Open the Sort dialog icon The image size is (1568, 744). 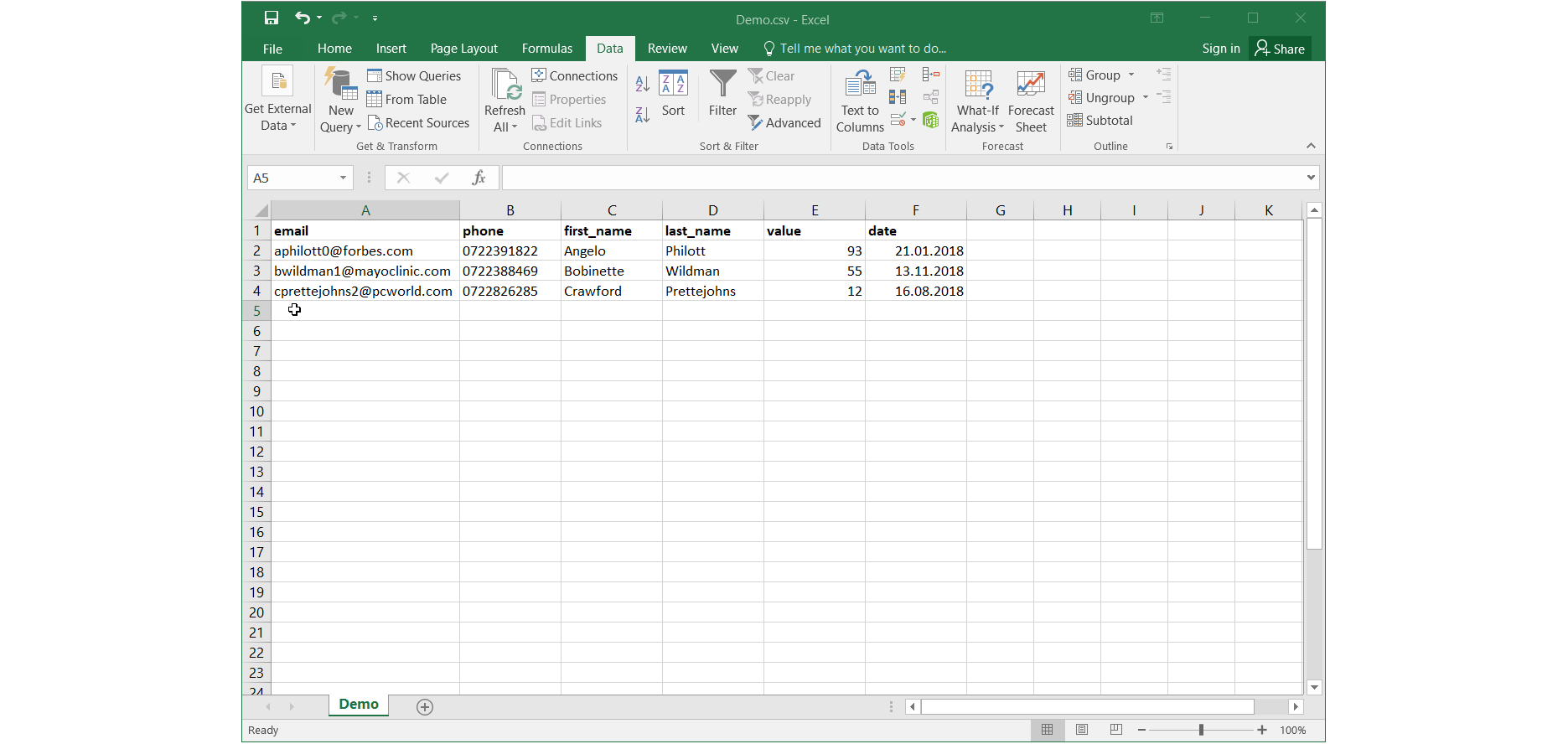point(673,92)
